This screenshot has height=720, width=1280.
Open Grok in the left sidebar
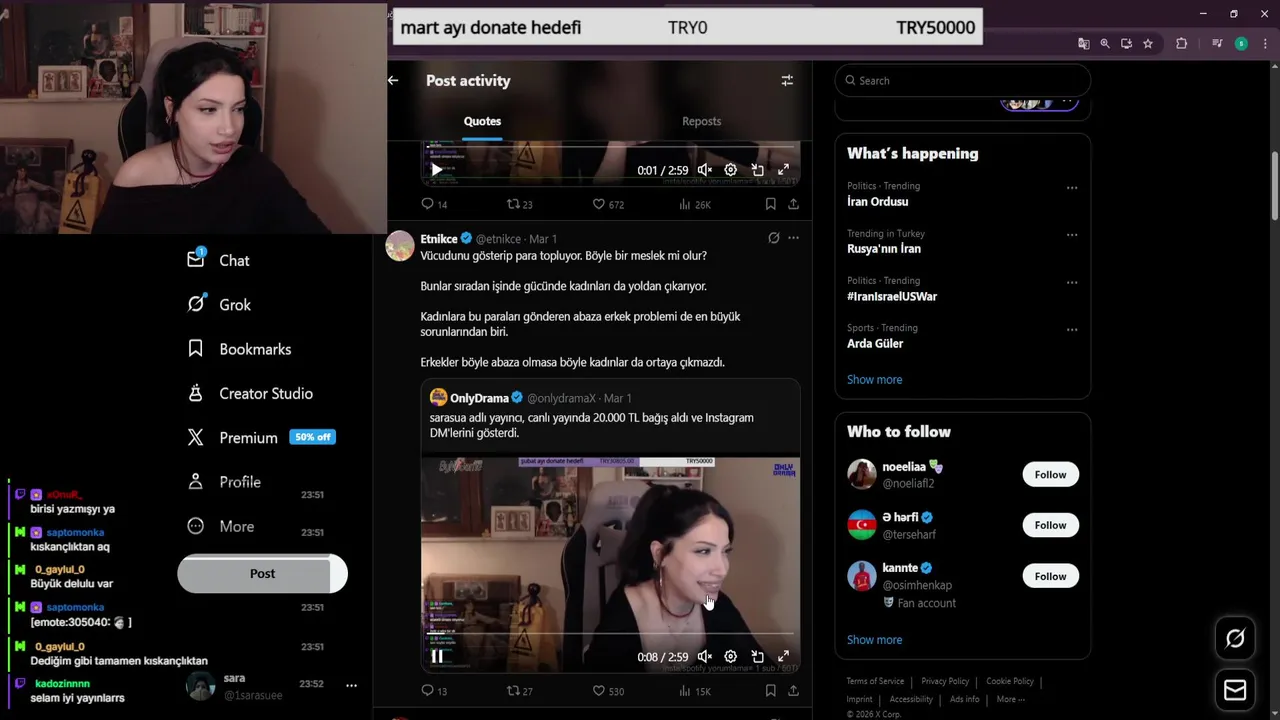point(219,304)
